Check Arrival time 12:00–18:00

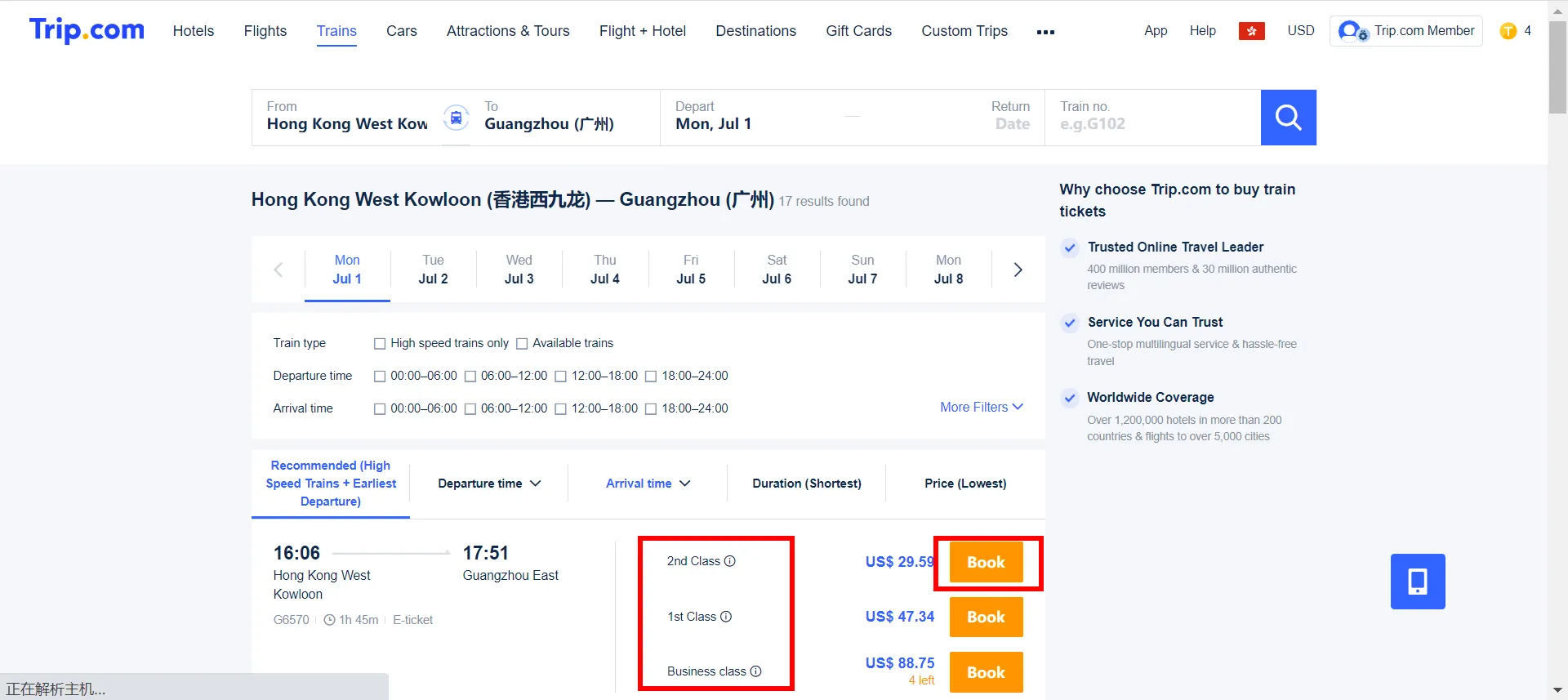pos(561,409)
